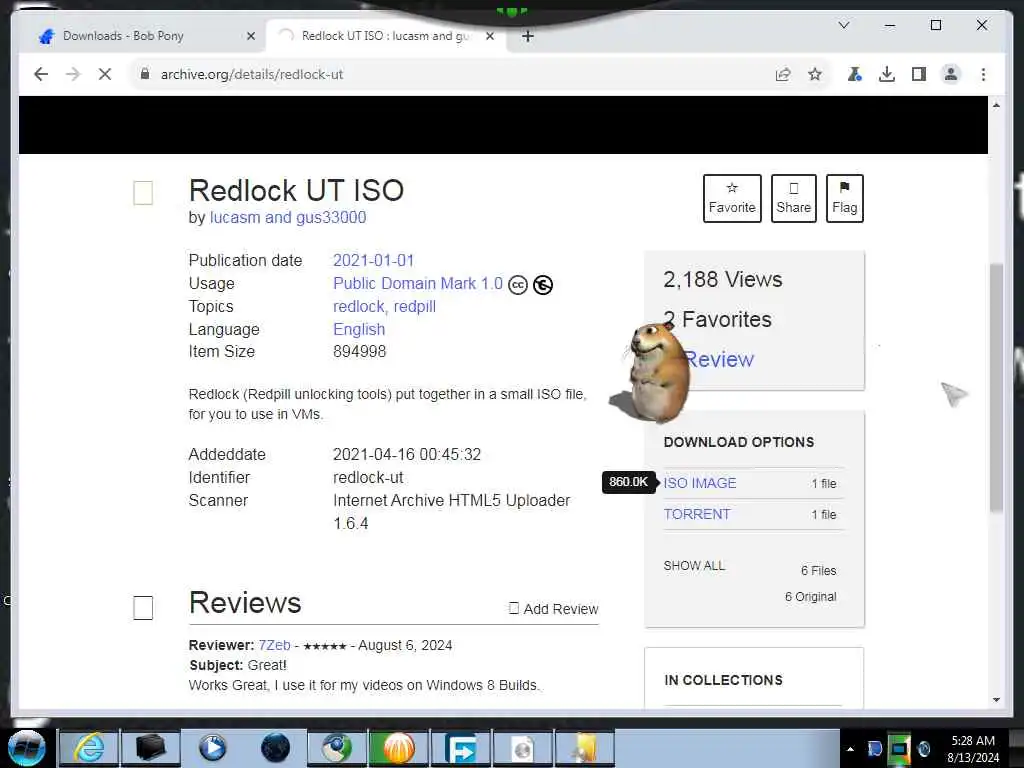The width and height of the screenshot is (1024, 768).
Task: Click the site padlock icon
Action: (145, 74)
